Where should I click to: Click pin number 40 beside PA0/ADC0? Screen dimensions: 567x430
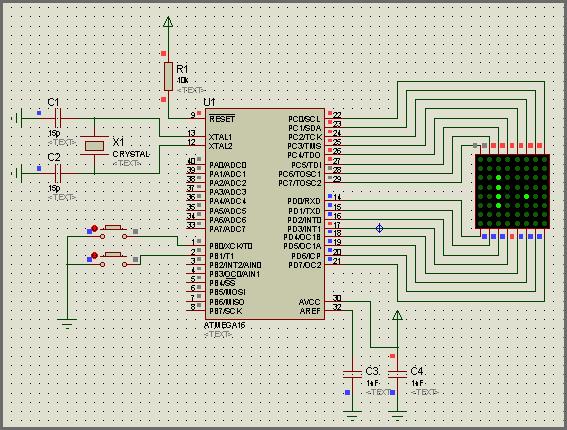(x=191, y=161)
